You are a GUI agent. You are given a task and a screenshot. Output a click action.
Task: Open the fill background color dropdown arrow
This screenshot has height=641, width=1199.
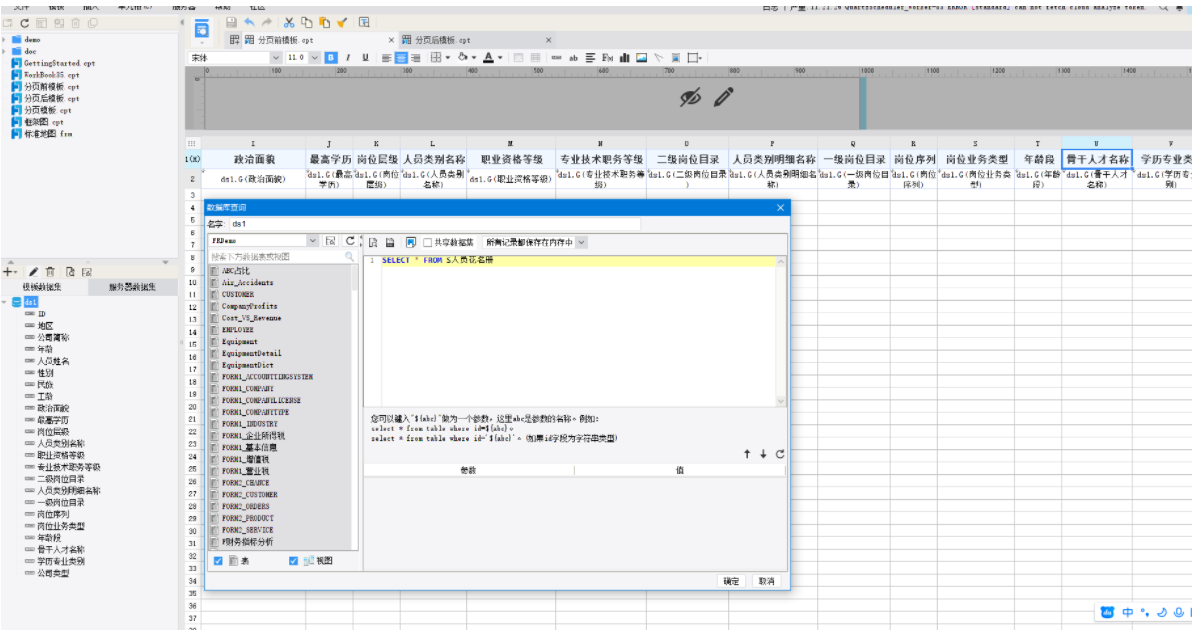point(473,57)
